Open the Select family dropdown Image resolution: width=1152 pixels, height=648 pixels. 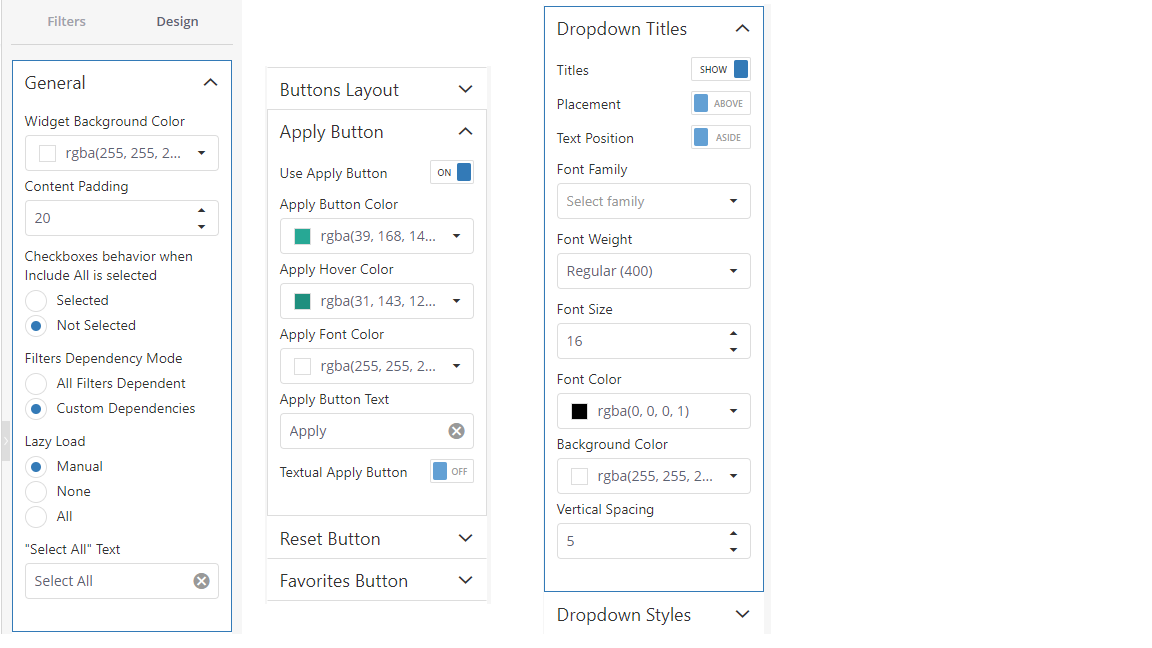653,201
